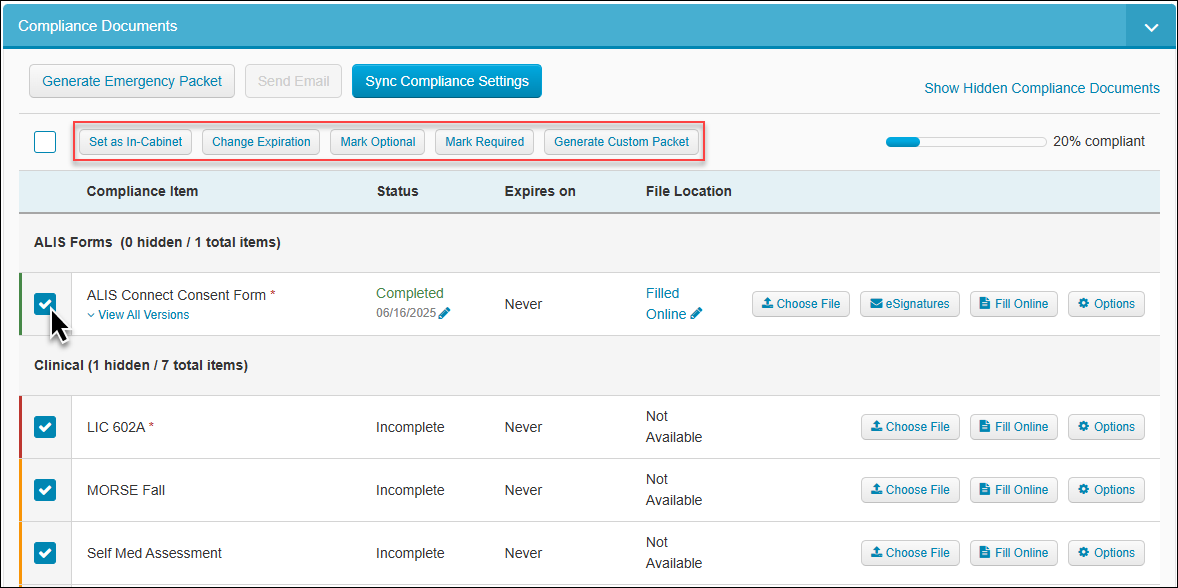Click the Expires on column header
This screenshot has height=588, width=1178.
(540, 191)
